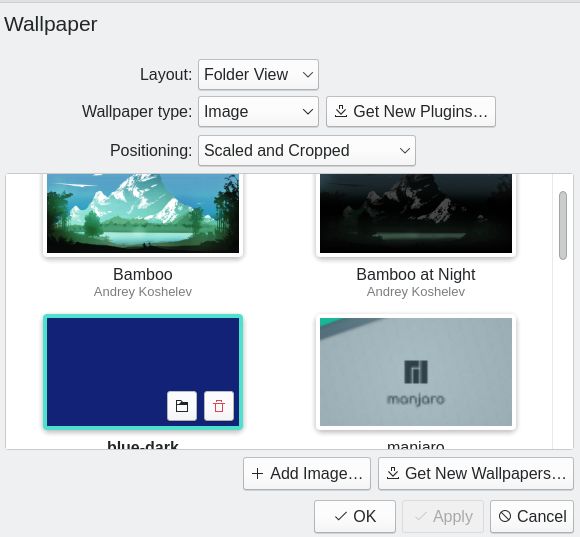Click the circle-slash icon on Cancel
The width and height of the screenshot is (580, 537).
click(505, 516)
